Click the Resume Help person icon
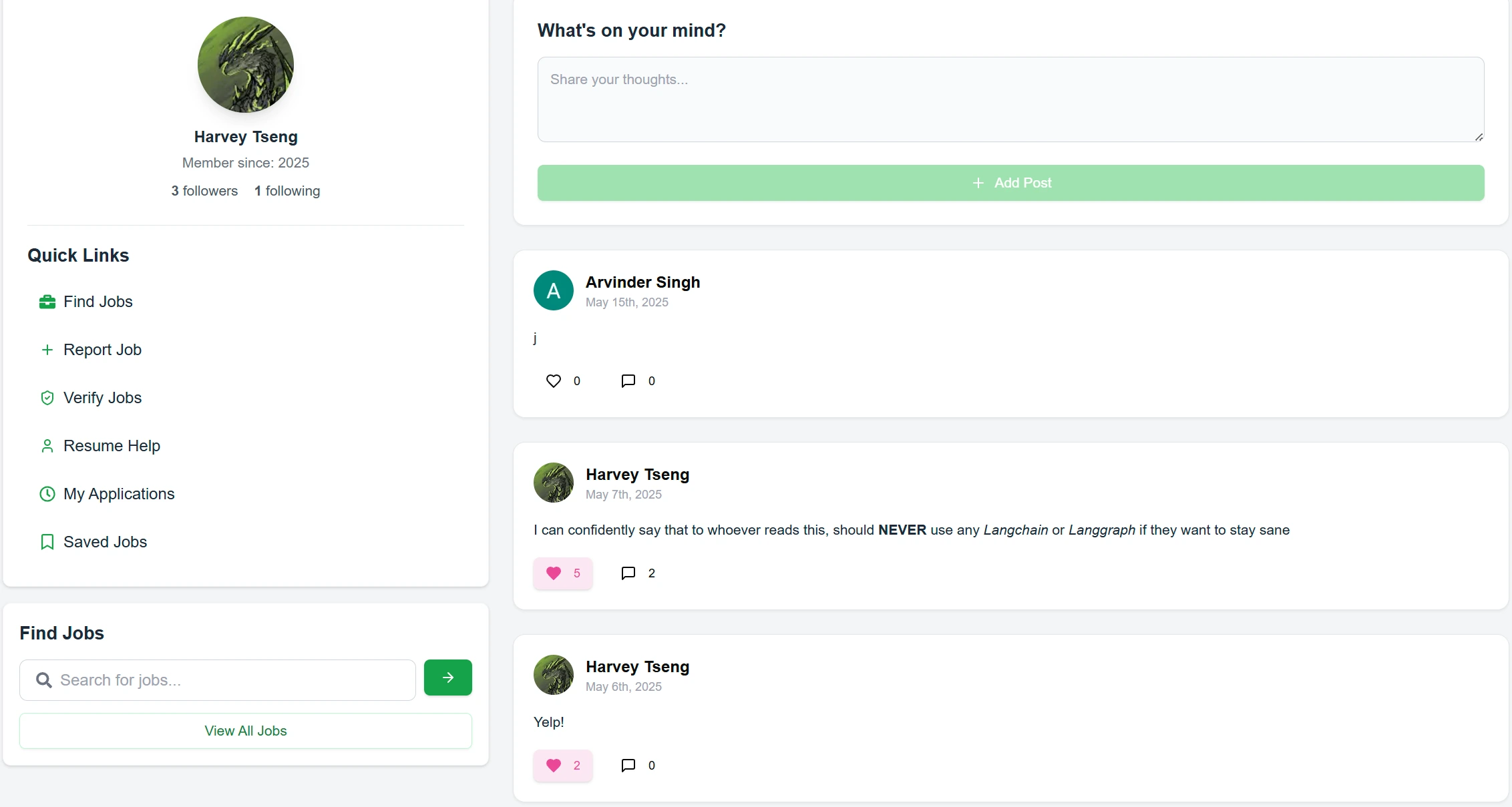 [47, 445]
